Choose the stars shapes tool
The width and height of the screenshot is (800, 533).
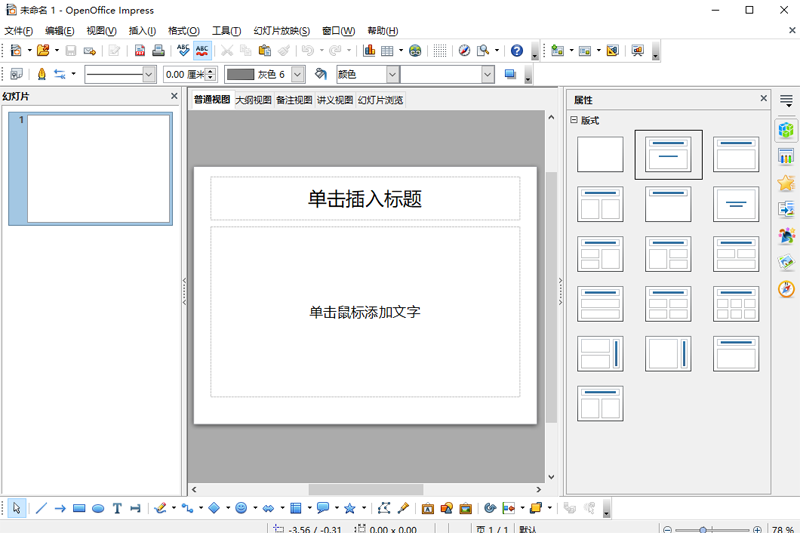(349, 508)
